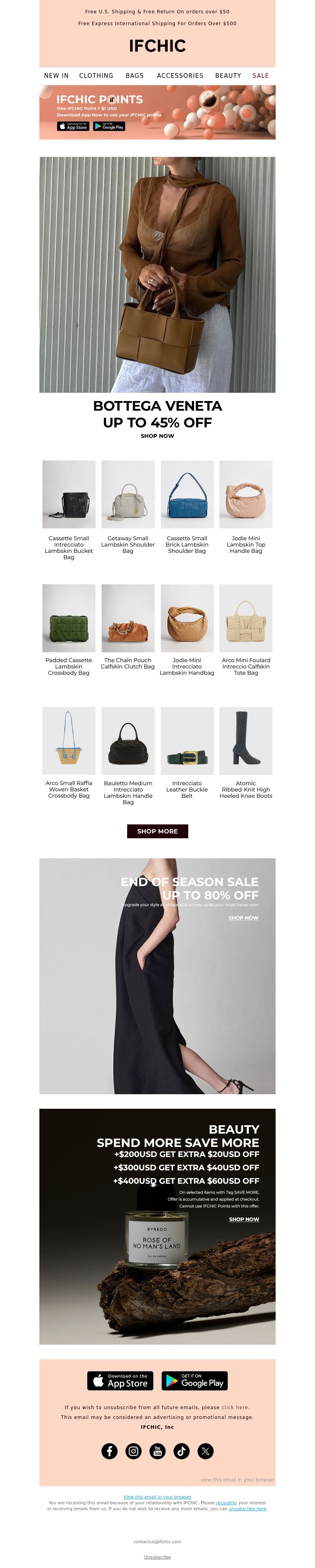Open the X (Twitter) social icon

tap(205, 1450)
